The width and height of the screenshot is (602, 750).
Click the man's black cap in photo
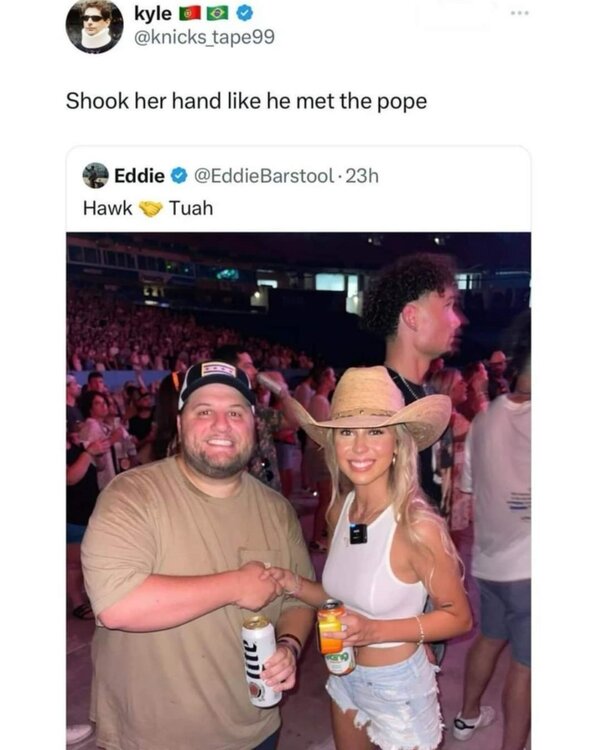[216, 383]
